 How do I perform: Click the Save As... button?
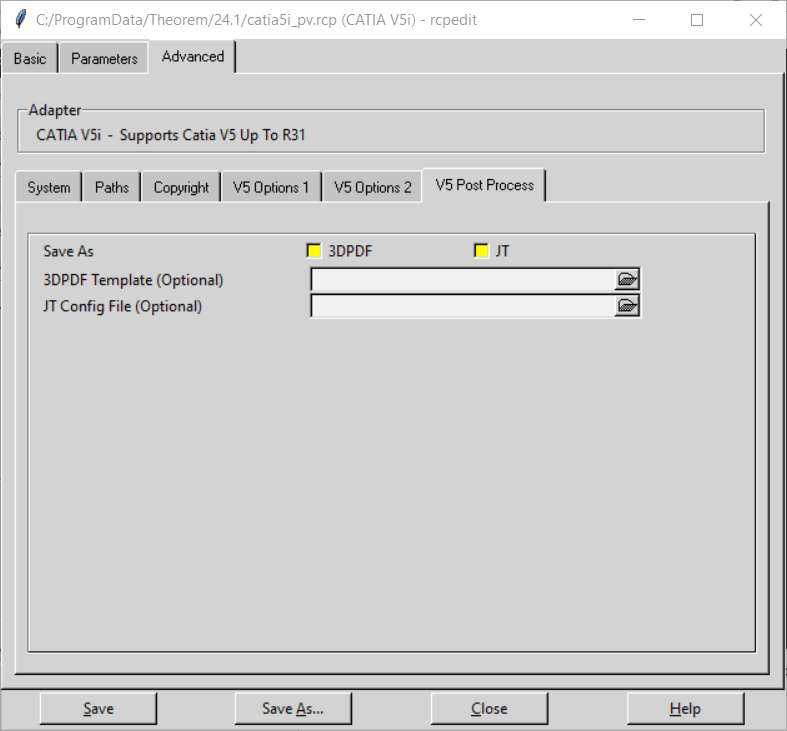pyautogui.click(x=293, y=708)
